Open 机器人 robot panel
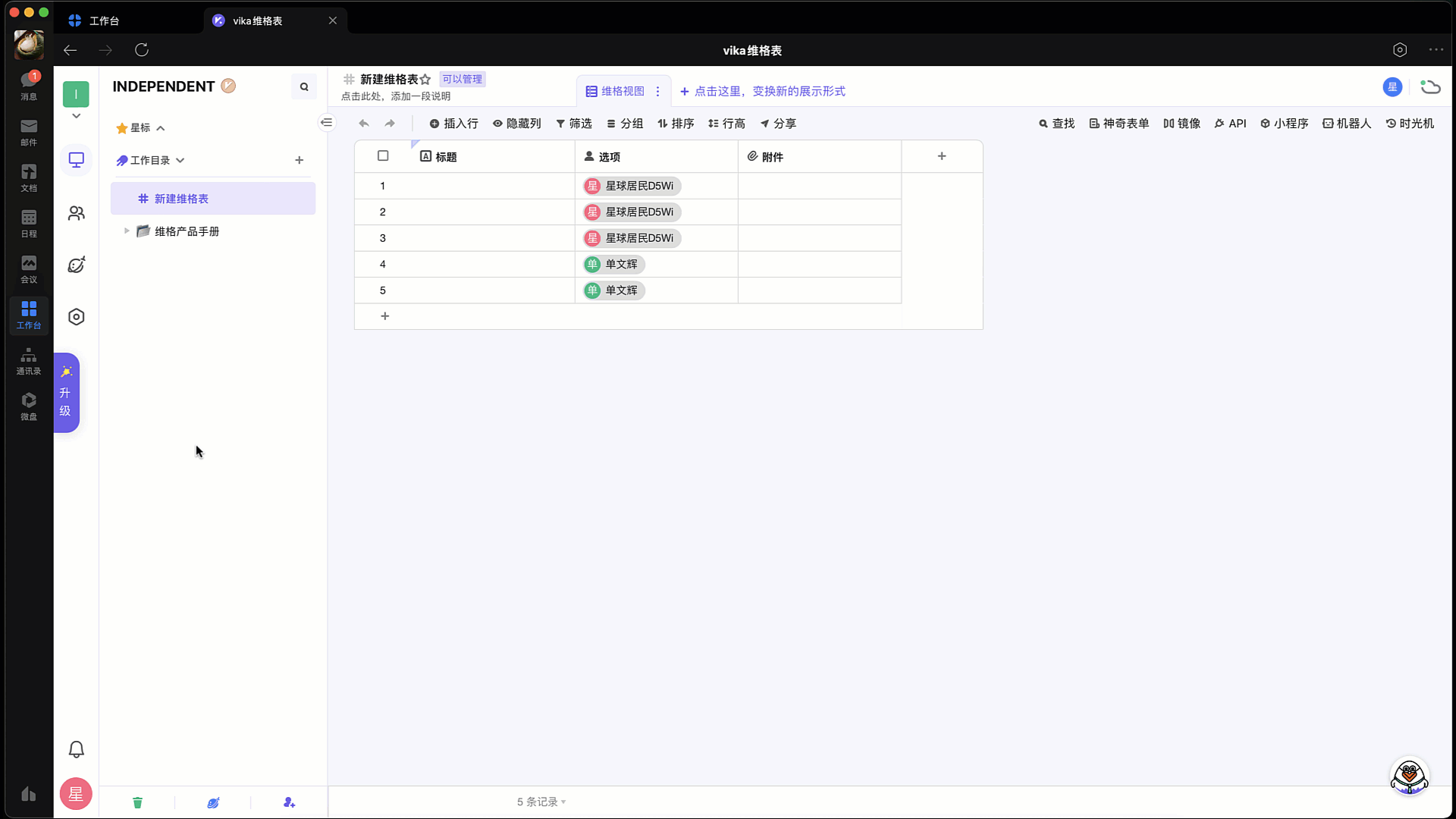The height and width of the screenshot is (819, 1456). pos(1347,124)
